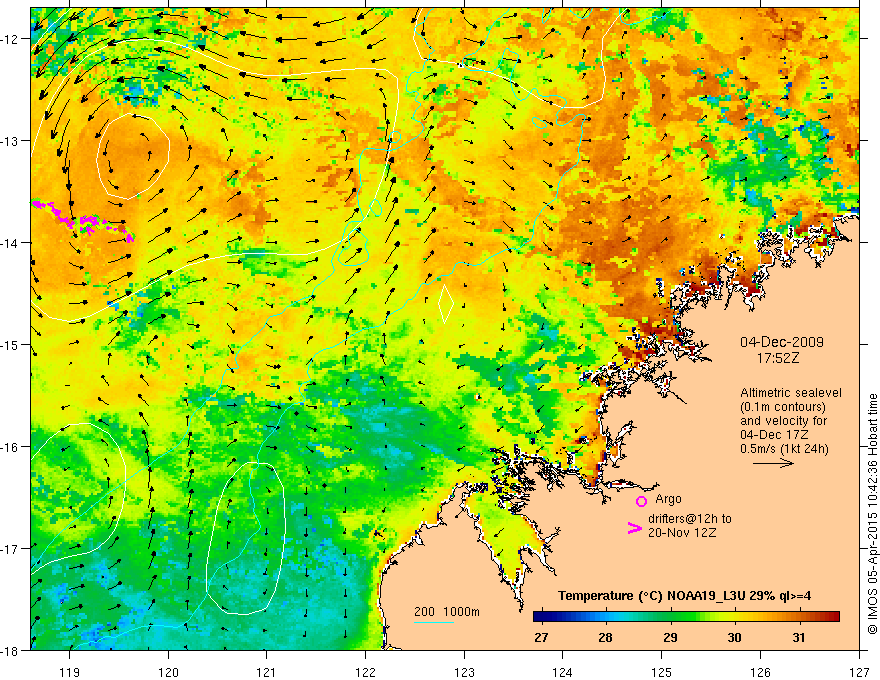Click longitude axis label 120

pyautogui.click(x=168, y=672)
